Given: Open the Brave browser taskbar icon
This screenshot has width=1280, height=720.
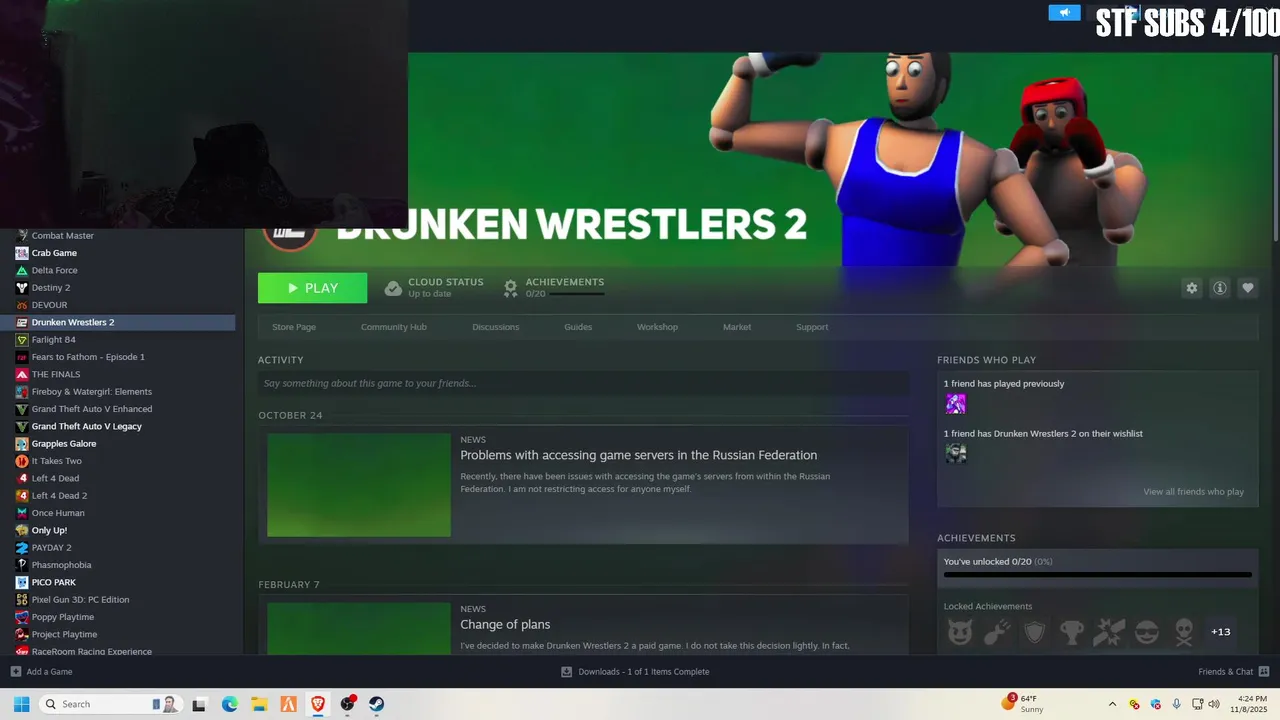Looking at the screenshot, I should [x=318, y=704].
